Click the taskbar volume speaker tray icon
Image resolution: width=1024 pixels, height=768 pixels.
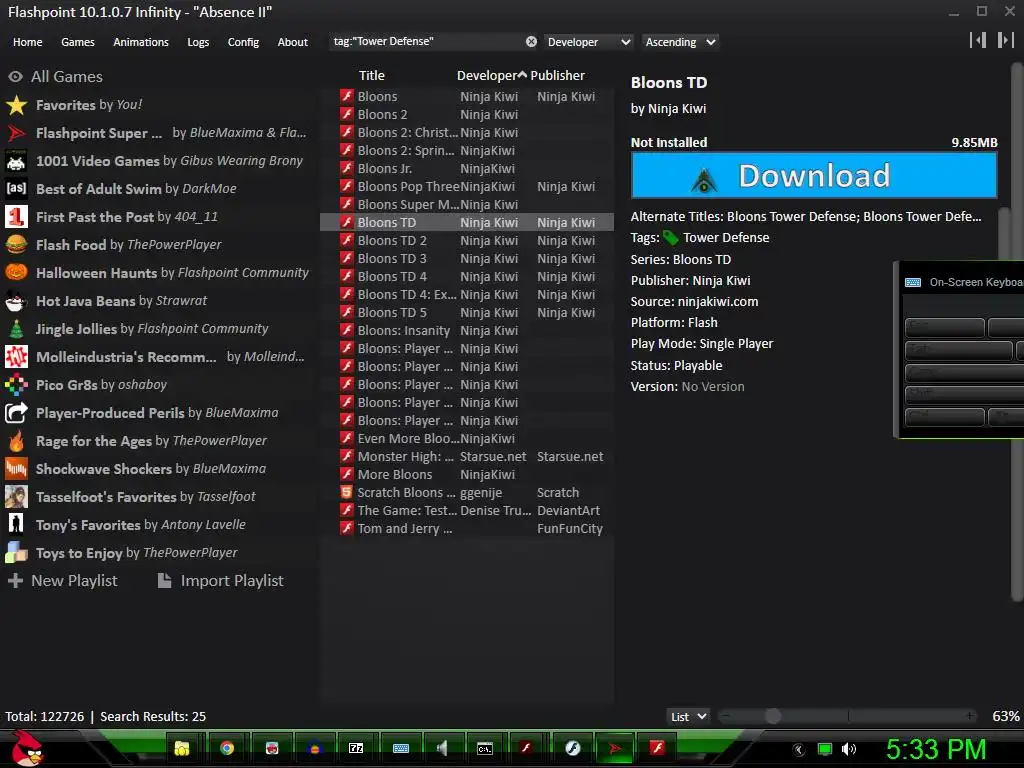point(848,749)
